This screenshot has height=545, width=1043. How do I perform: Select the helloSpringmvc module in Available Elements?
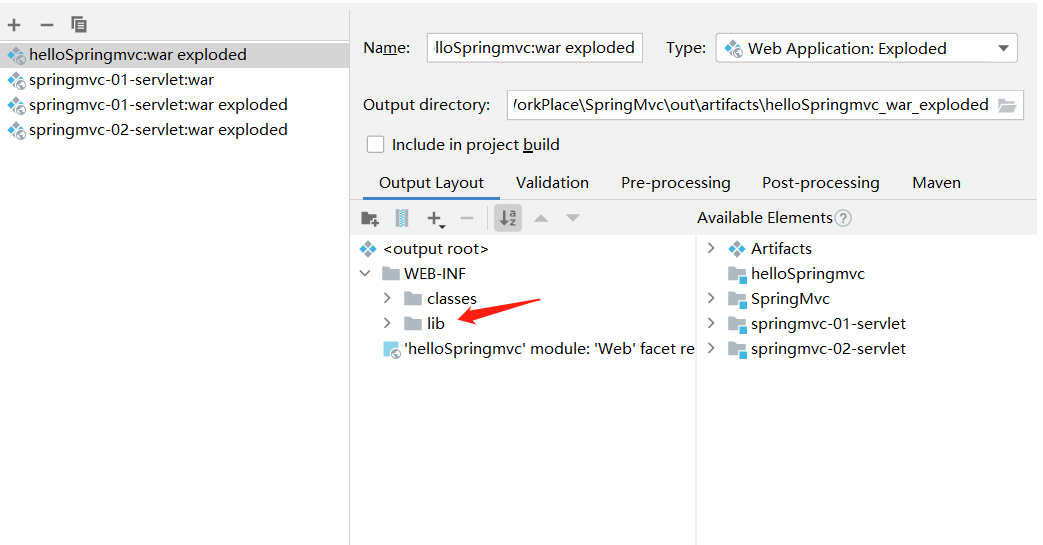click(x=807, y=273)
